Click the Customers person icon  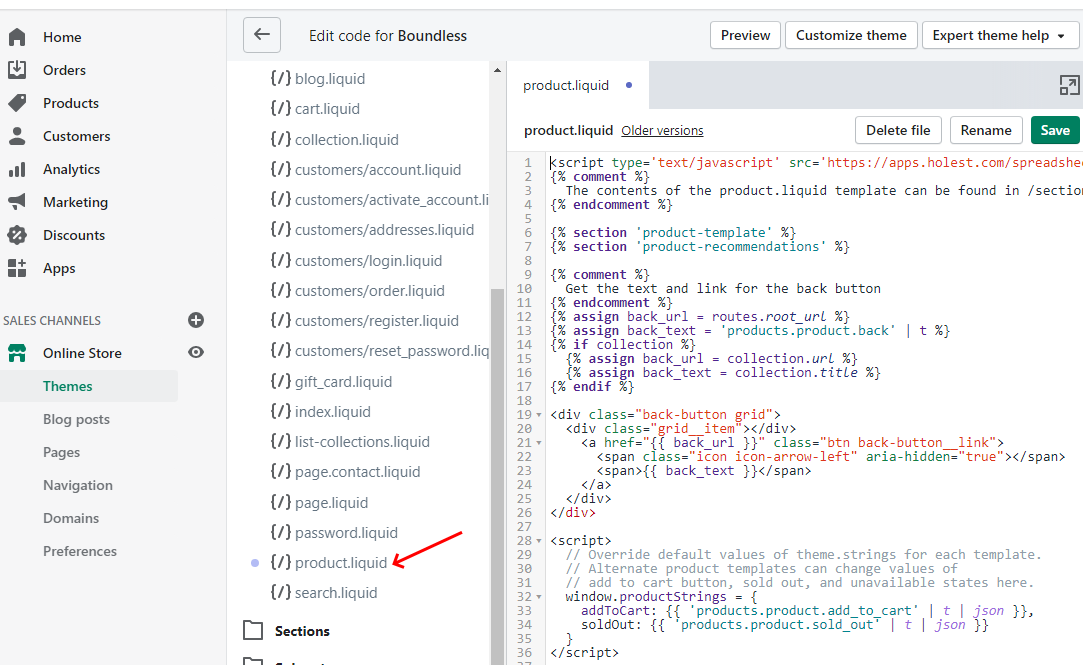pyautogui.click(x=17, y=136)
